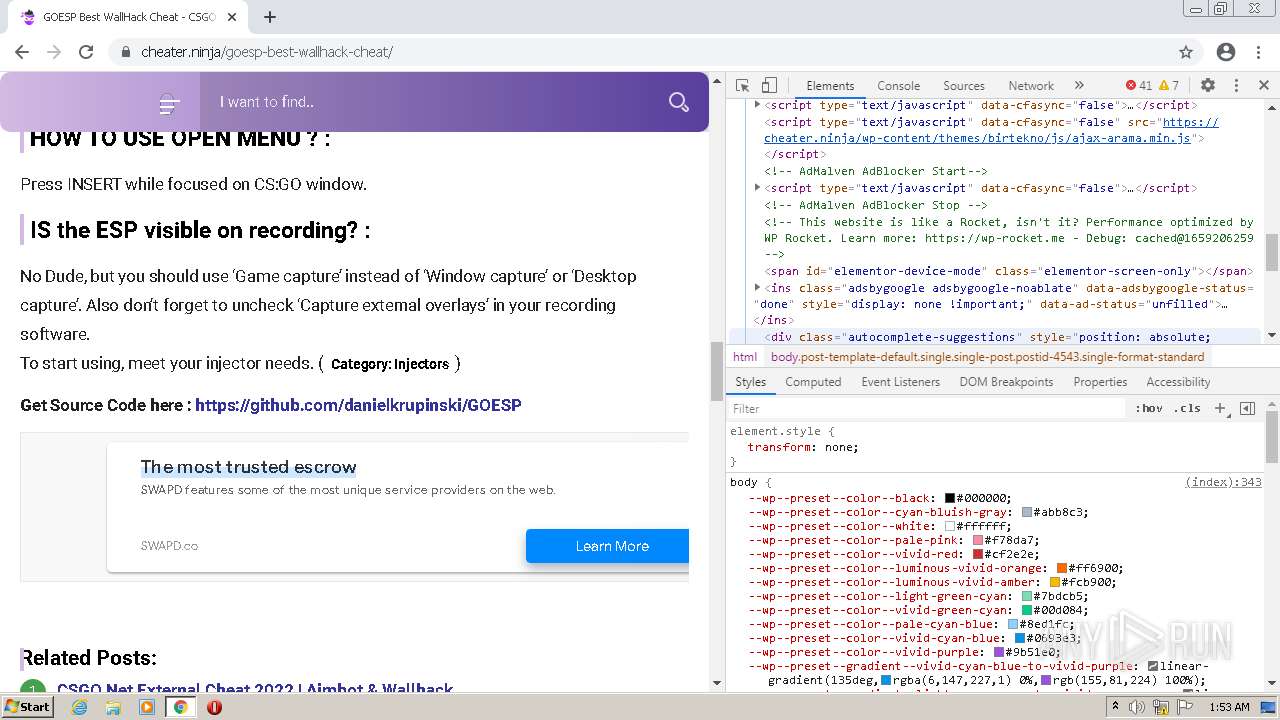The height and width of the screenshot is (720, 1280).
Task: Click the webpage vertical scrollbar thumb
Action: tap(716, 371)
